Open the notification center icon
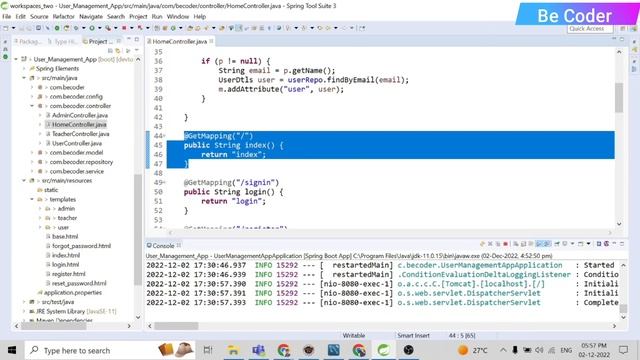The height and width of the screenshot is (360, 640). 623,350
